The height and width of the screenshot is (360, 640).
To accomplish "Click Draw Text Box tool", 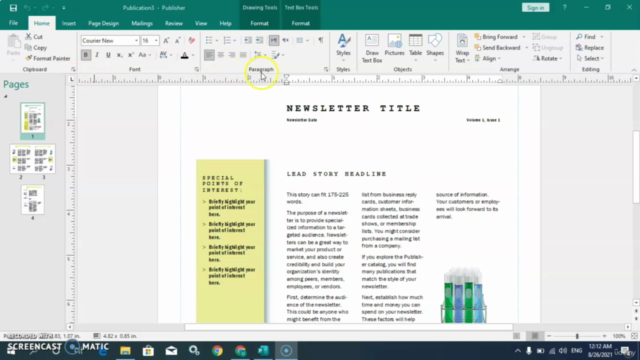I will coord(372,48).
